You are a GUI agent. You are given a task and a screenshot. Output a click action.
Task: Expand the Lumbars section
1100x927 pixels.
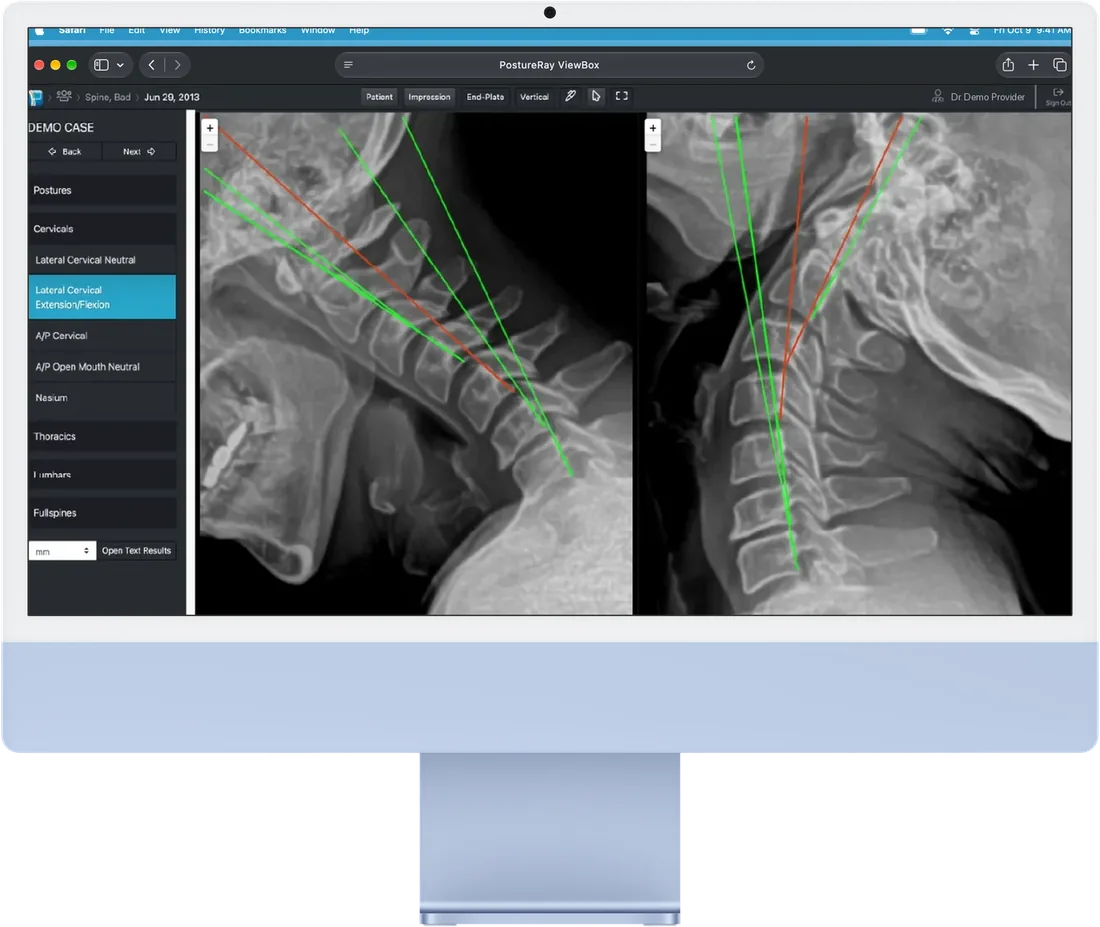click(102, 474)
